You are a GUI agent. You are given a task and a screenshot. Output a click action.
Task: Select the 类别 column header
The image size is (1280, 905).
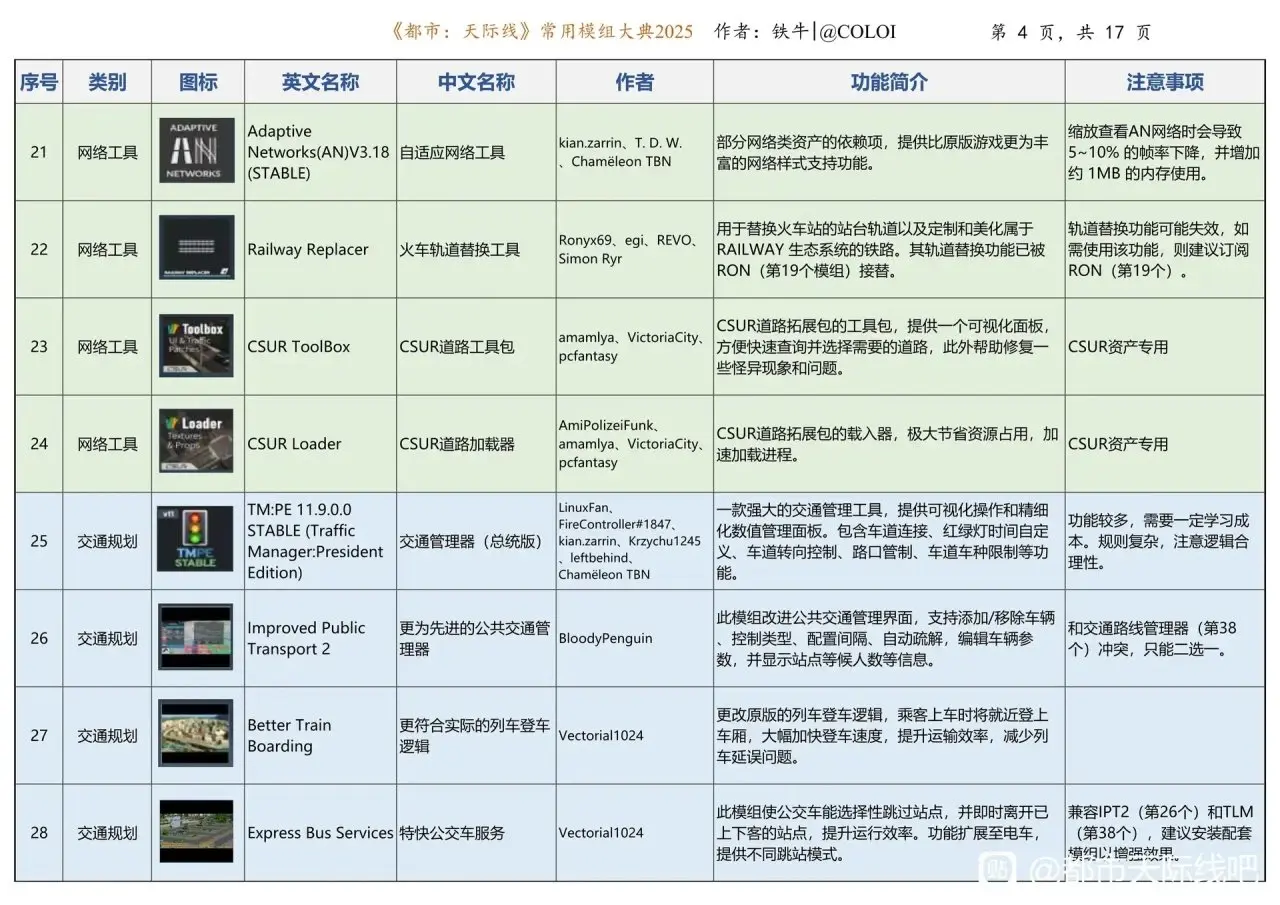(x=107, y=82)
